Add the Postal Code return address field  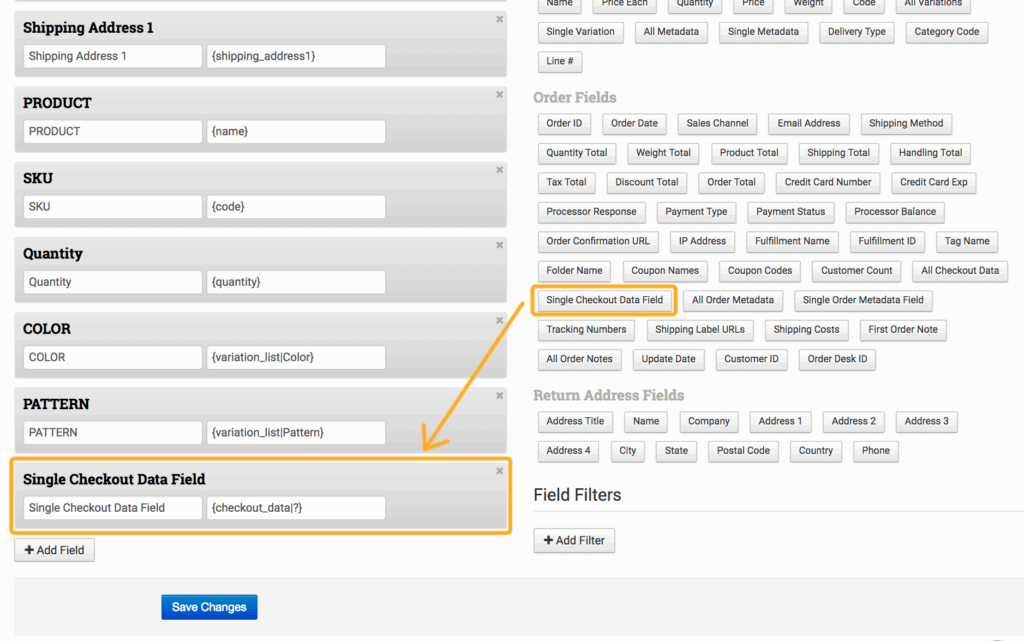click(743, 450)
